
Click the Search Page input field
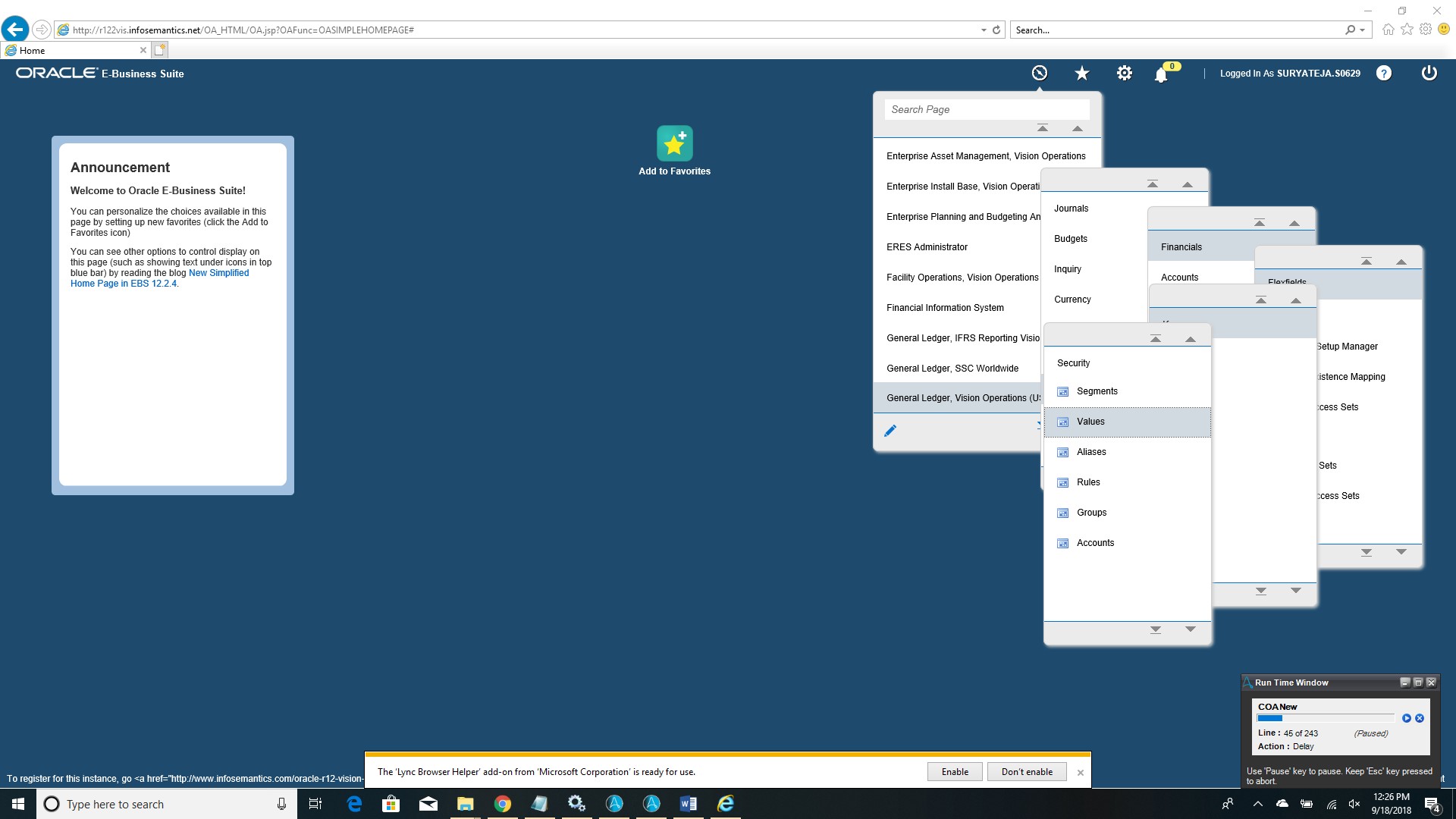pyautogui.click(x=986, y=109)
